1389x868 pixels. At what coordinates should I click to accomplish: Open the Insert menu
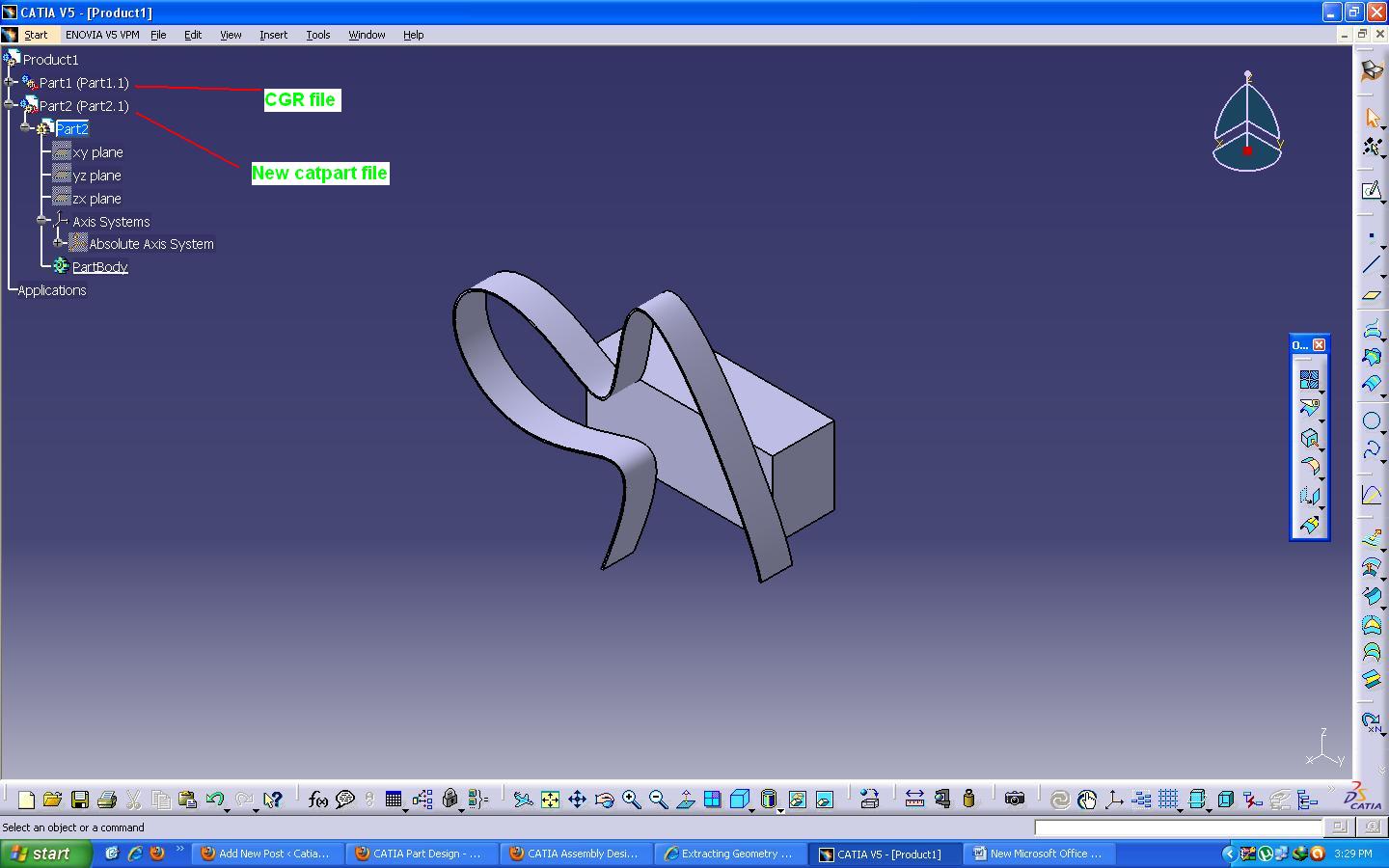(x=273, y=35)
